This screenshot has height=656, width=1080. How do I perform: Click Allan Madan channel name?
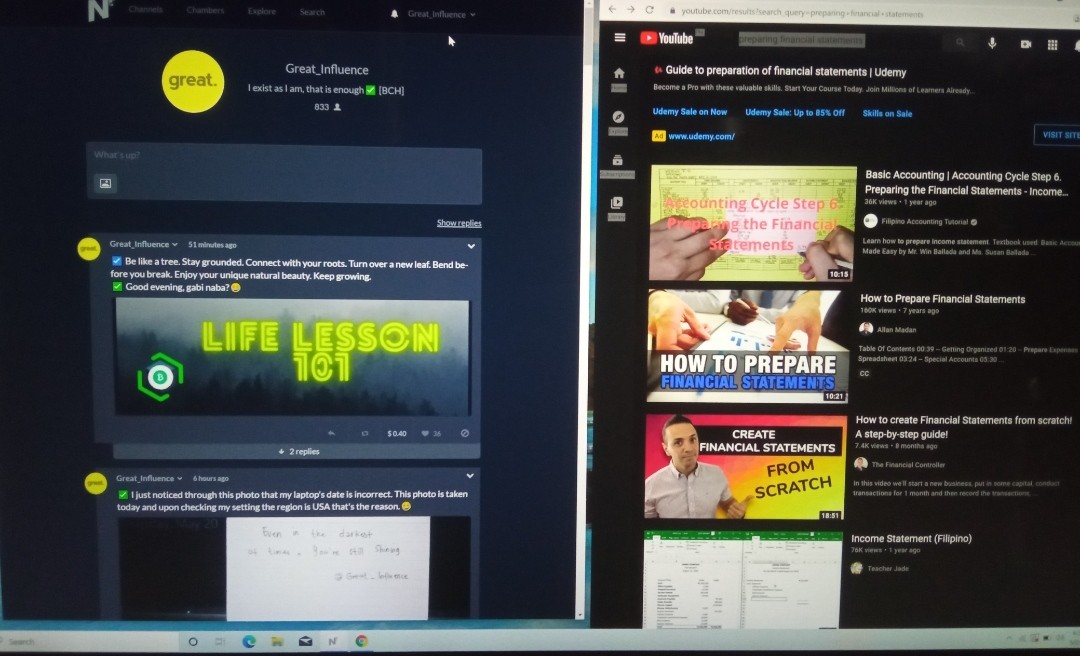click(x=896, y=329)
